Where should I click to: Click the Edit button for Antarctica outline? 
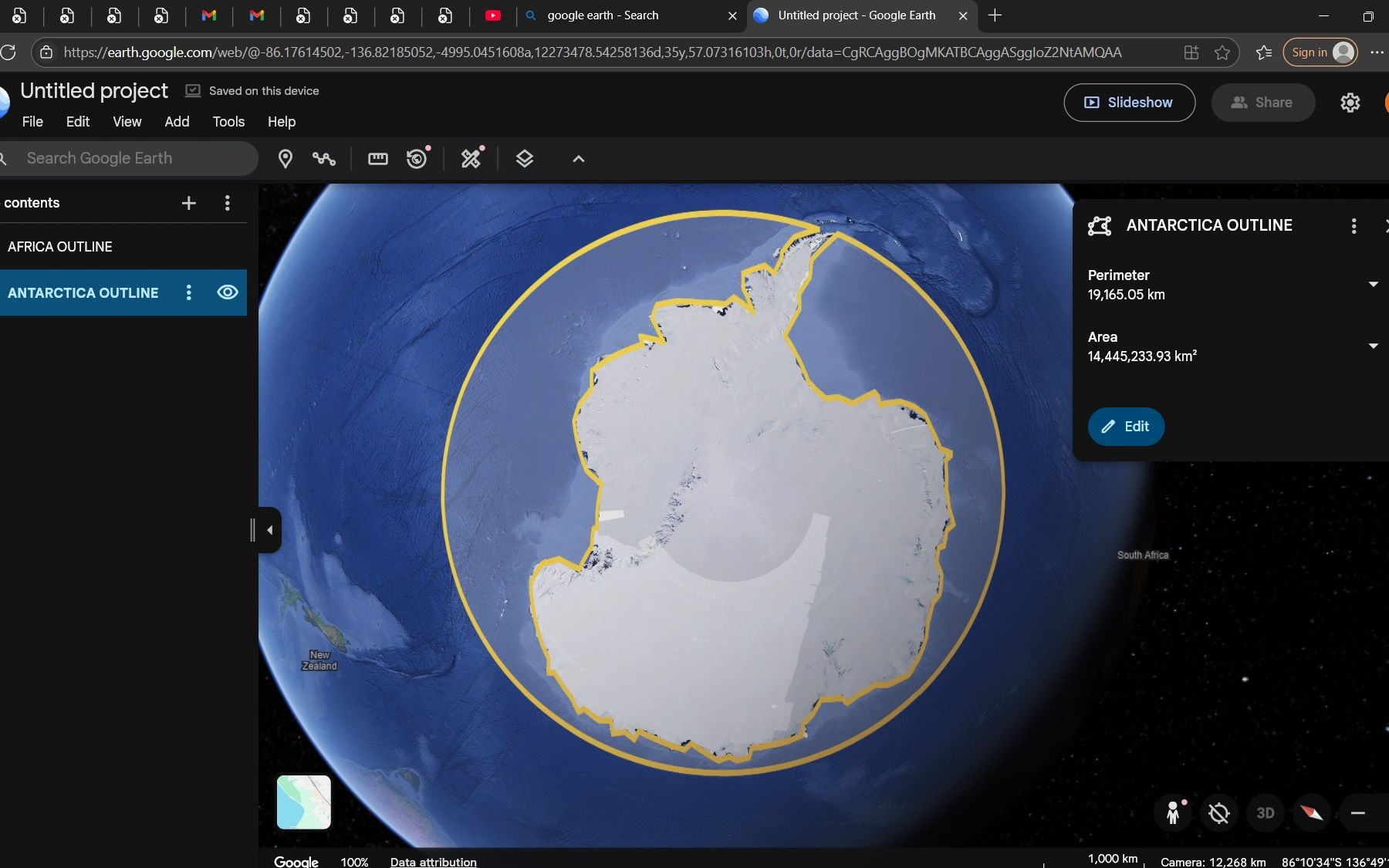[x=1126, y=427]
